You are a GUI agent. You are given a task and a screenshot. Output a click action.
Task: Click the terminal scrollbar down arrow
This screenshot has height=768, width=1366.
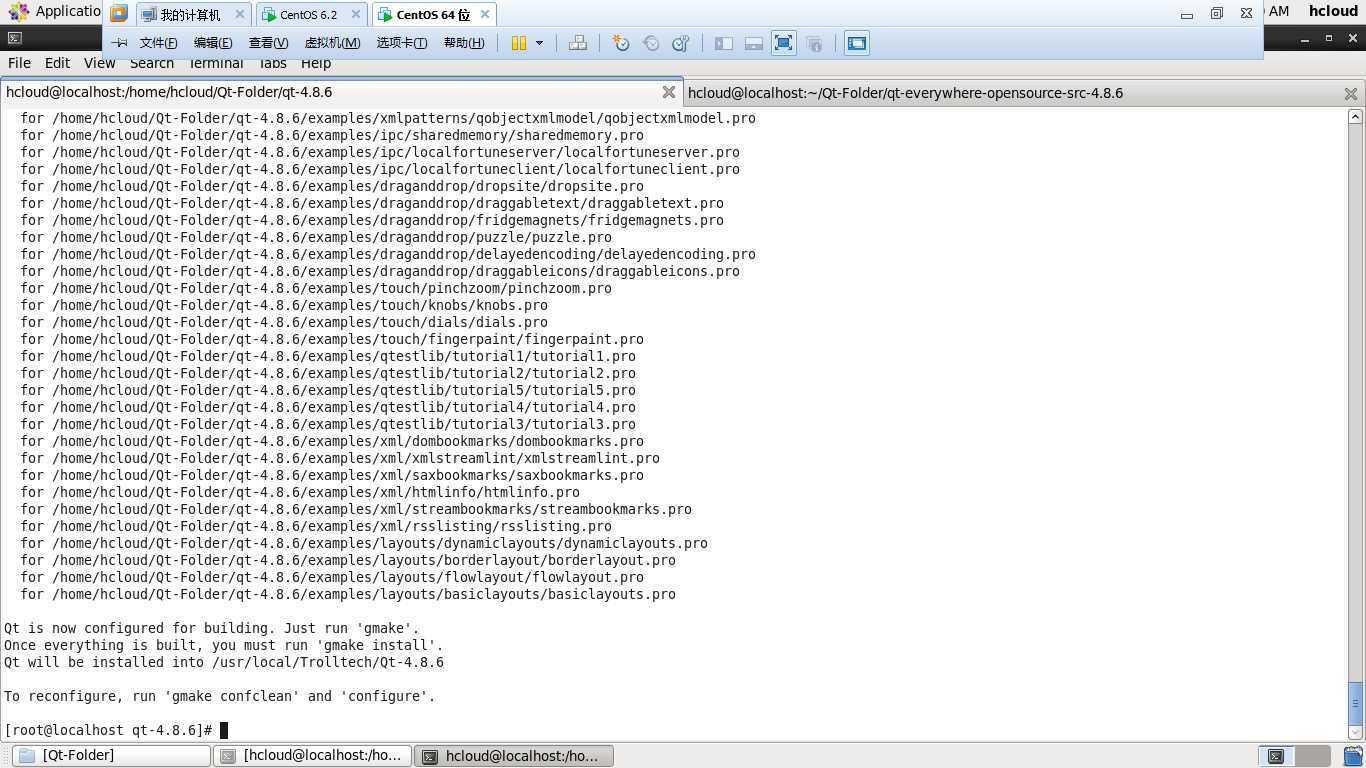point(1356,734)
